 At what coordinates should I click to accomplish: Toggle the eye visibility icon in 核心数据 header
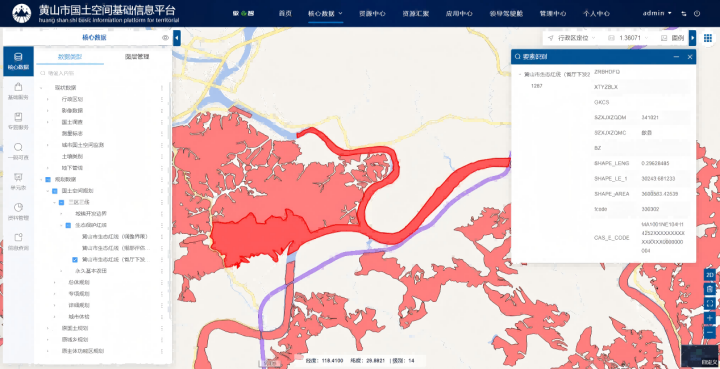point(165,38)
